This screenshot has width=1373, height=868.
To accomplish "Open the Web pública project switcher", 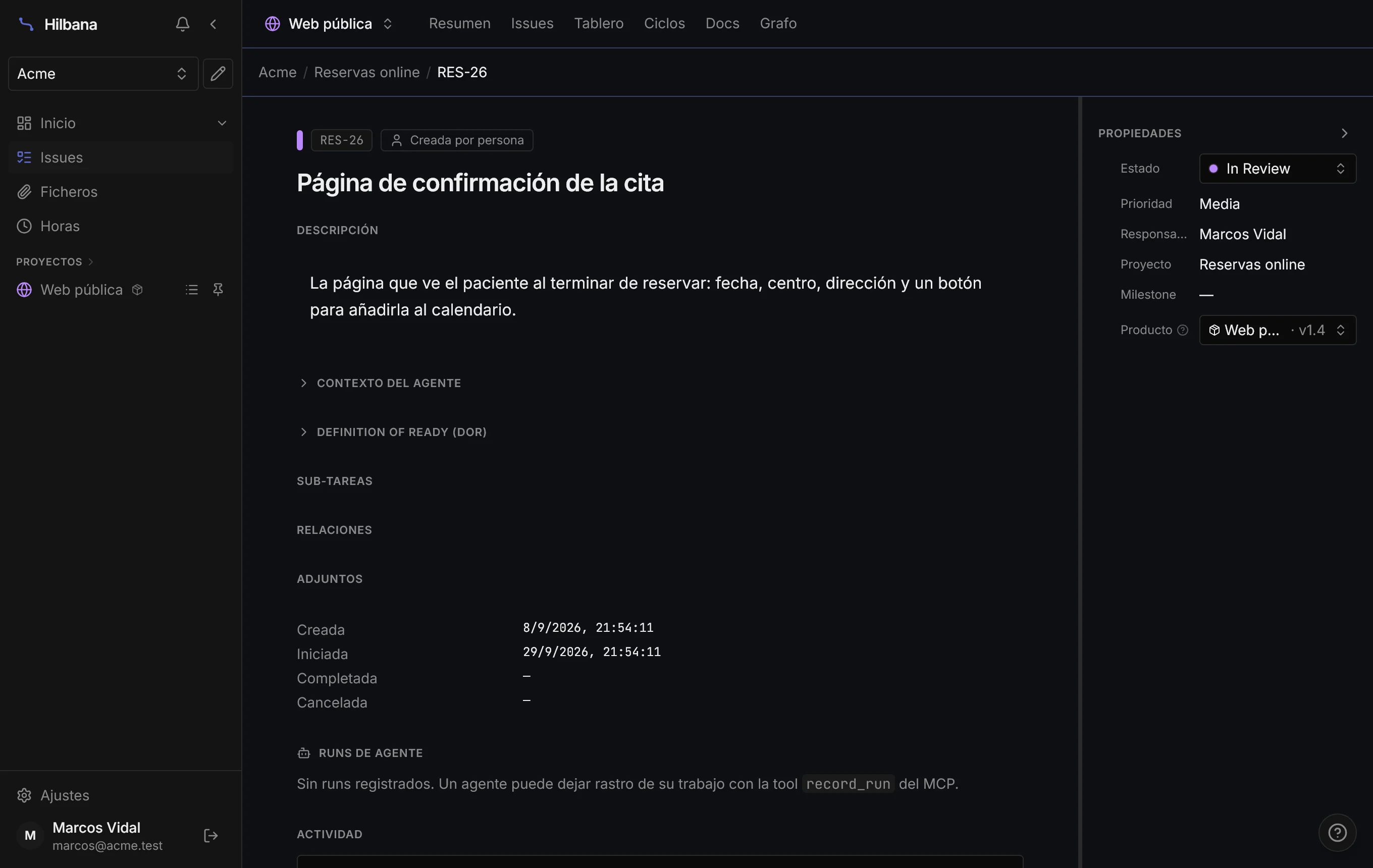I will (x=329, y=24).
